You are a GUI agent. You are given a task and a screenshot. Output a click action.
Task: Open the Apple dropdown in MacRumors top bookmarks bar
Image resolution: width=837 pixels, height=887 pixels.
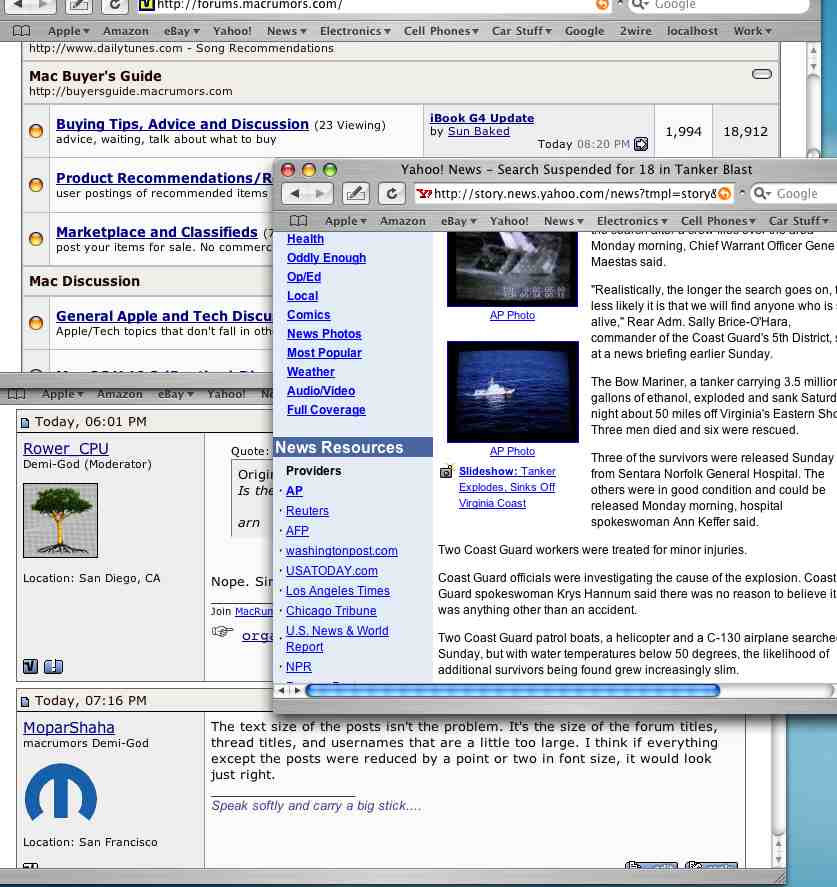68,31
